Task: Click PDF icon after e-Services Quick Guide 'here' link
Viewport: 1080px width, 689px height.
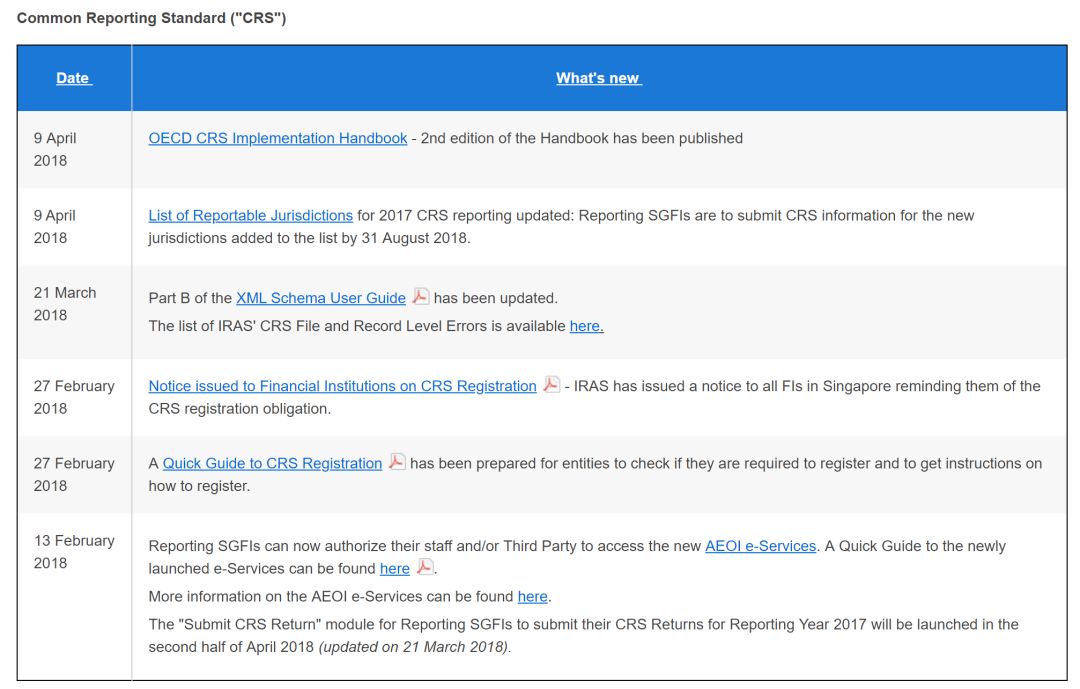Action: click(x=425, y=567)
